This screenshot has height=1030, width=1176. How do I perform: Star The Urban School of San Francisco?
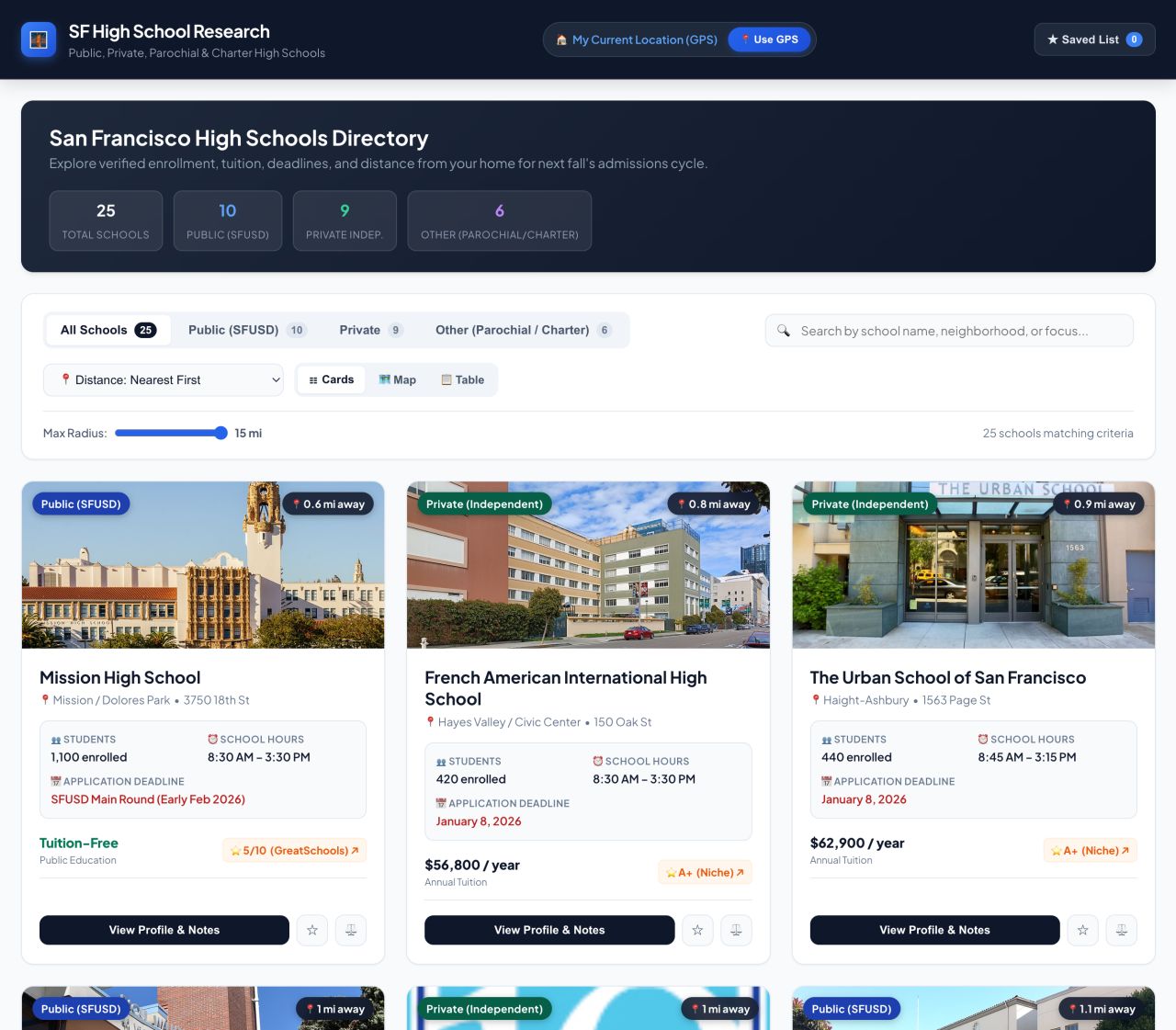point(1083,930)
